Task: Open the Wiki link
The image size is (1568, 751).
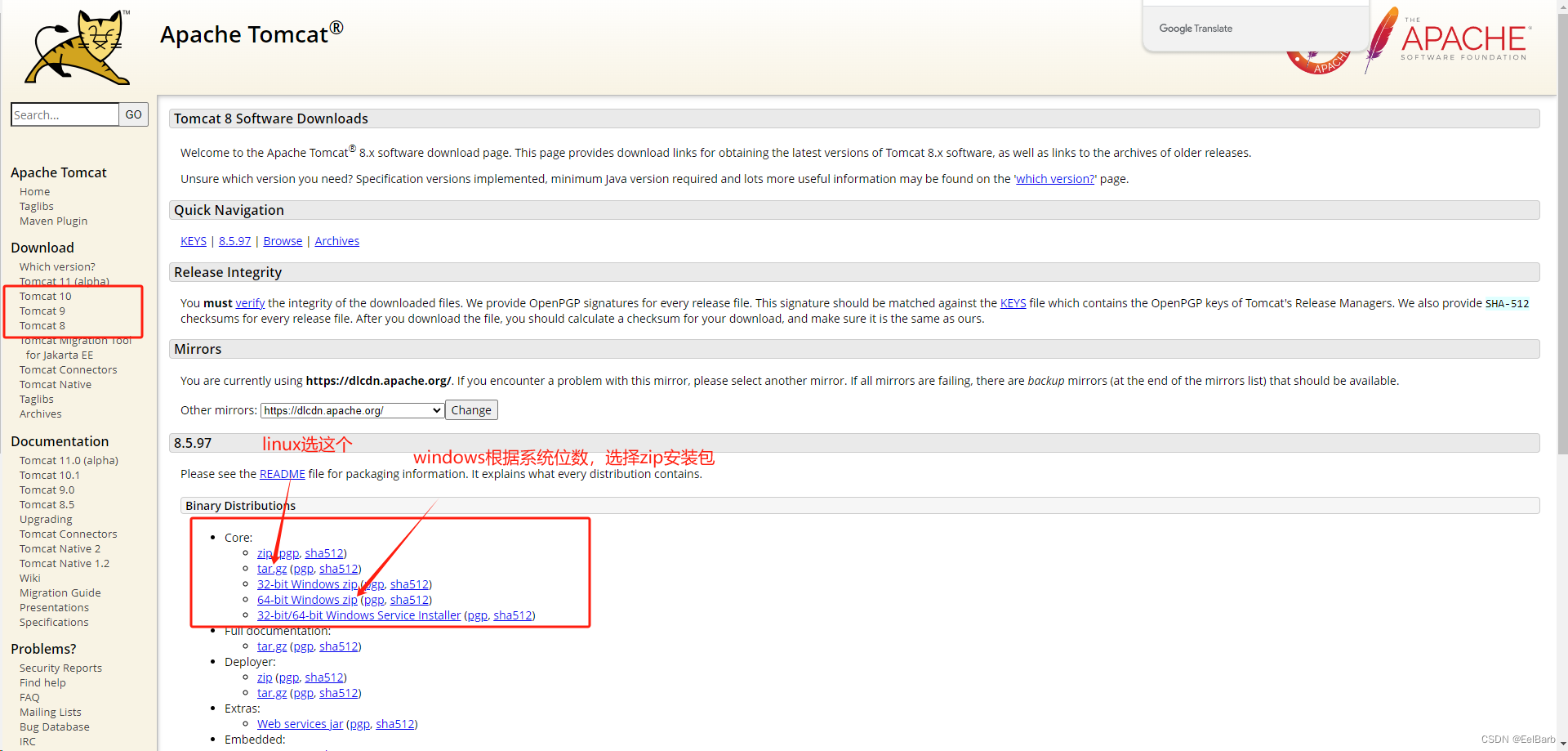Action: tap(30, 578)
